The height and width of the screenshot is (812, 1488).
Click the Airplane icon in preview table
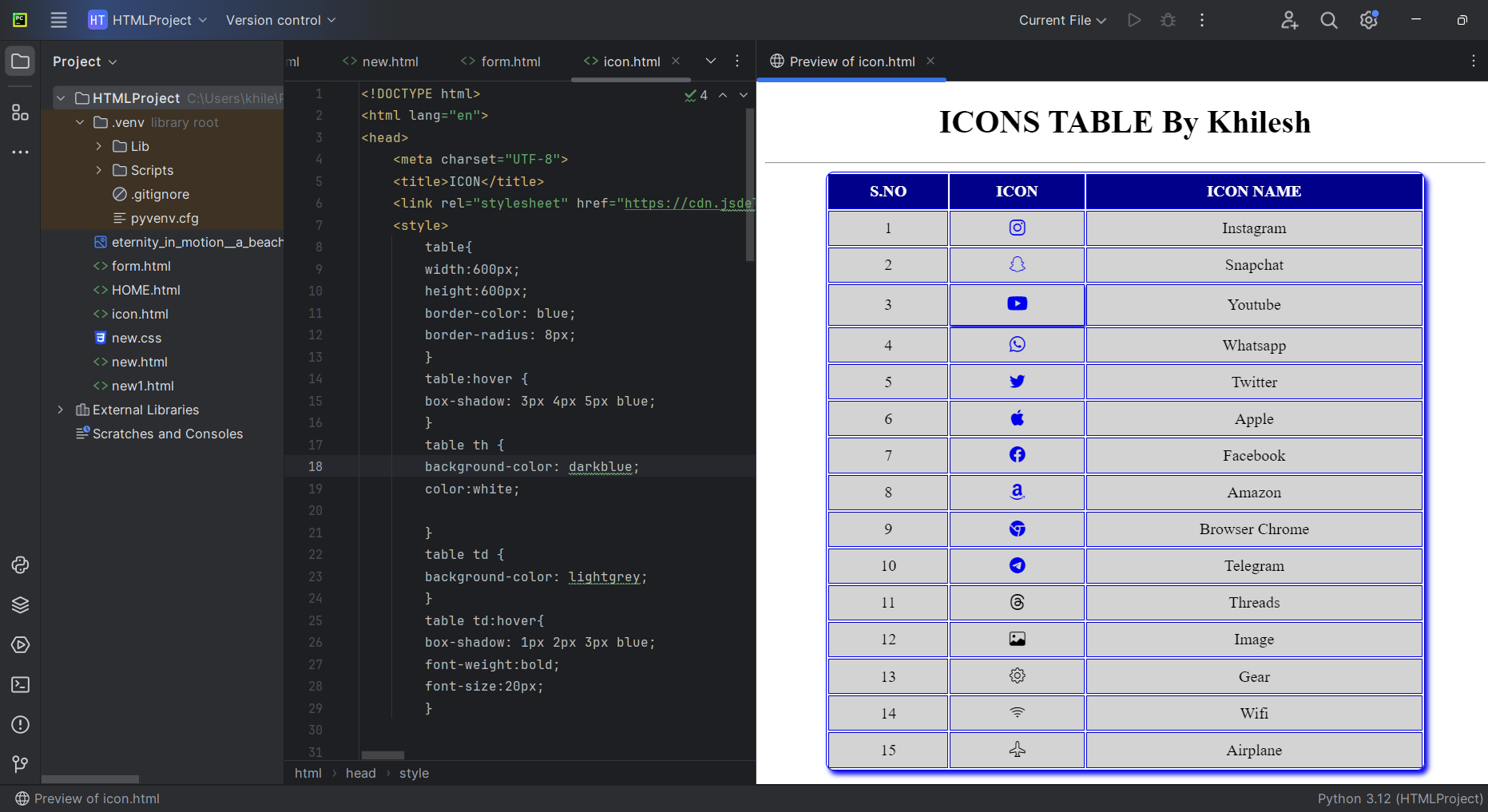coord(1017,749)
